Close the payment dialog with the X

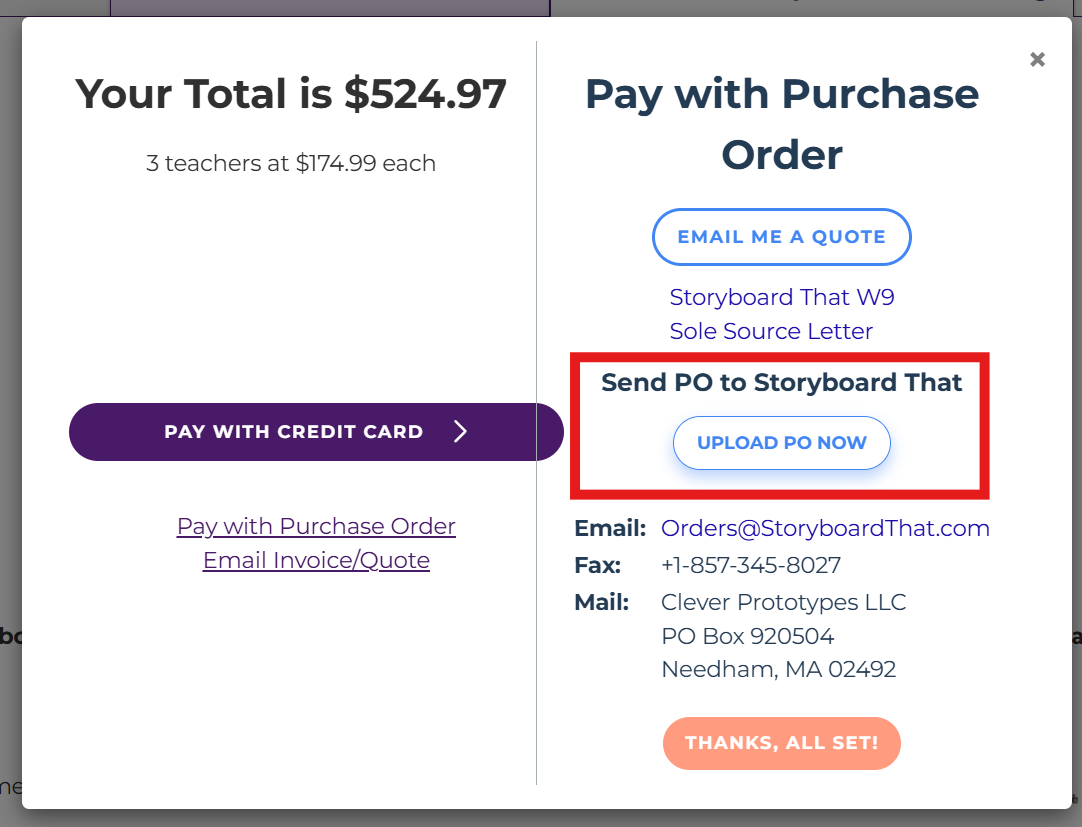[x=1037, y=59]
